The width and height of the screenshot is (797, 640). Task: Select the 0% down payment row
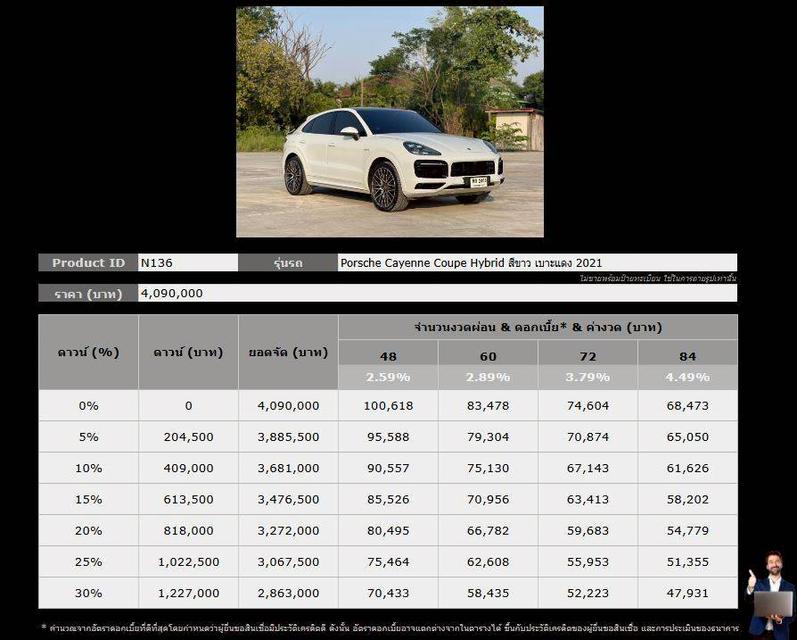pyautogui.click(x=88, y=405)
